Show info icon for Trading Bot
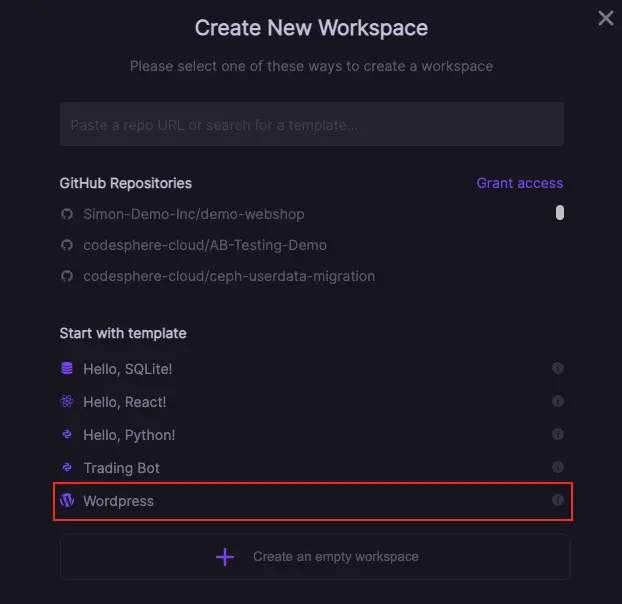 [558, 467]
